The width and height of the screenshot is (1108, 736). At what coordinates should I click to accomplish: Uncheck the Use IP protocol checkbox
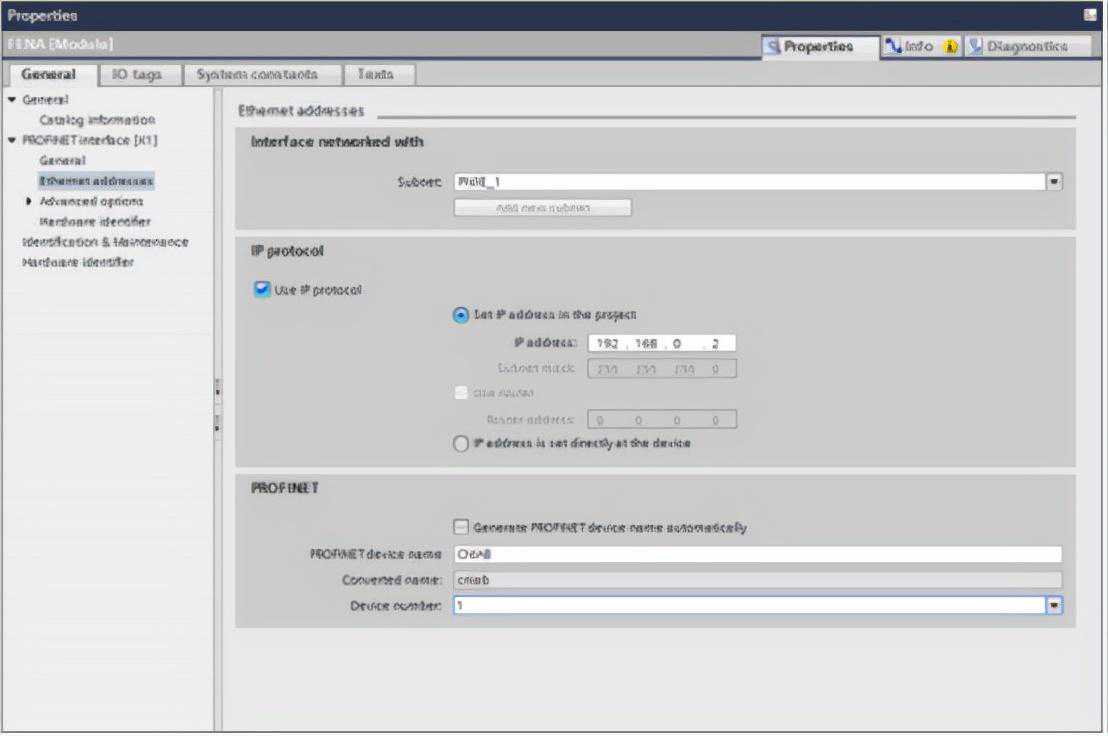(262, 290)
